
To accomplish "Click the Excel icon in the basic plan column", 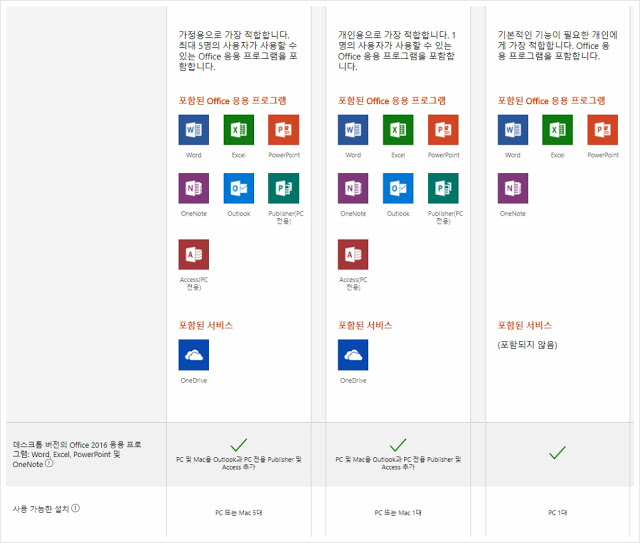I will click(558, 130).
